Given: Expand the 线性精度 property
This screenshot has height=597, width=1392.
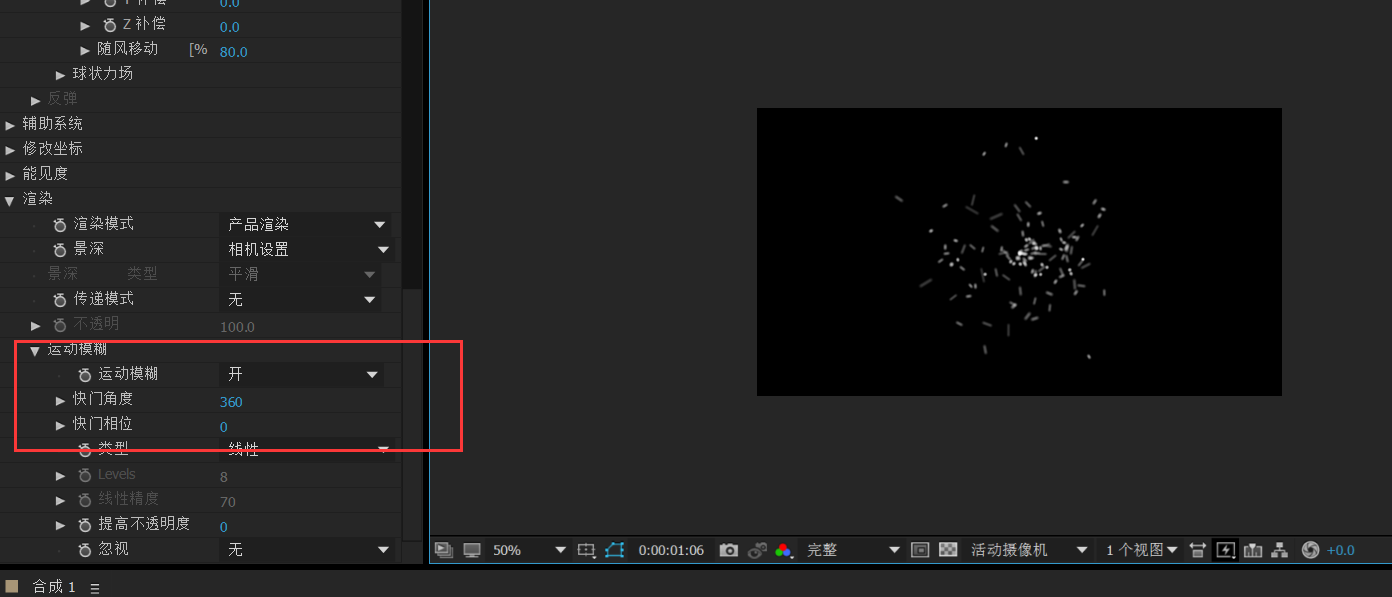Looking at the screenshot, I should tap(61, 500).
